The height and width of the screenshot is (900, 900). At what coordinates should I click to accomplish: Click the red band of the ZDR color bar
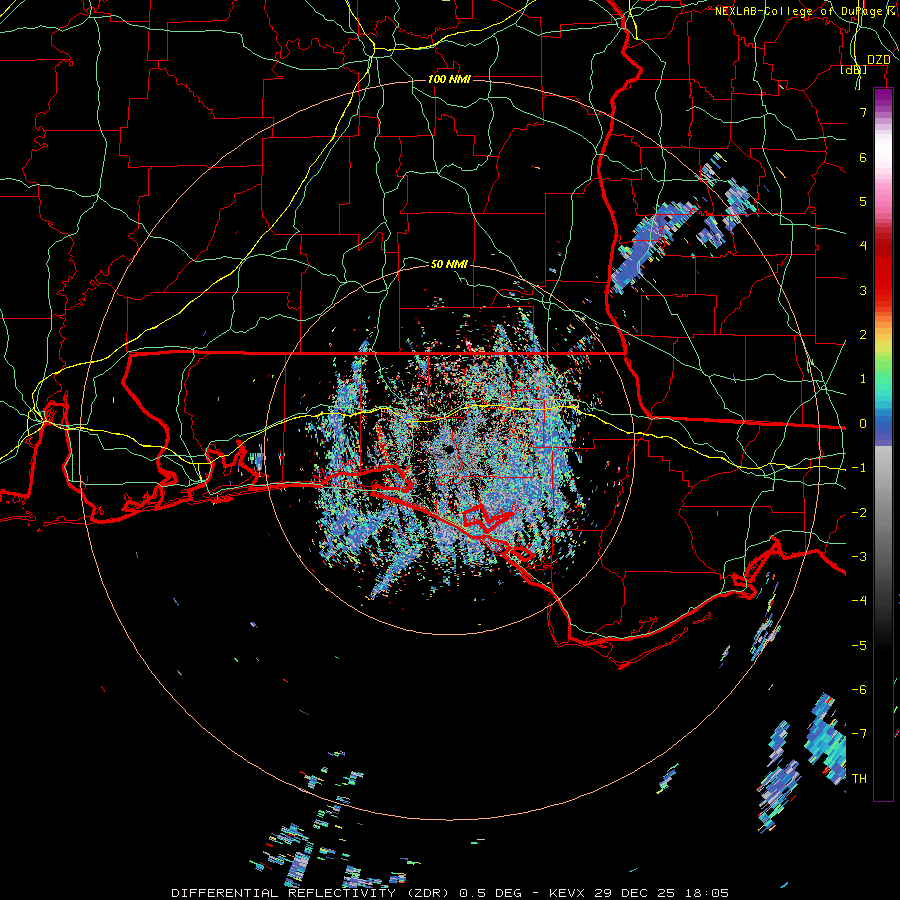point(883,270)
